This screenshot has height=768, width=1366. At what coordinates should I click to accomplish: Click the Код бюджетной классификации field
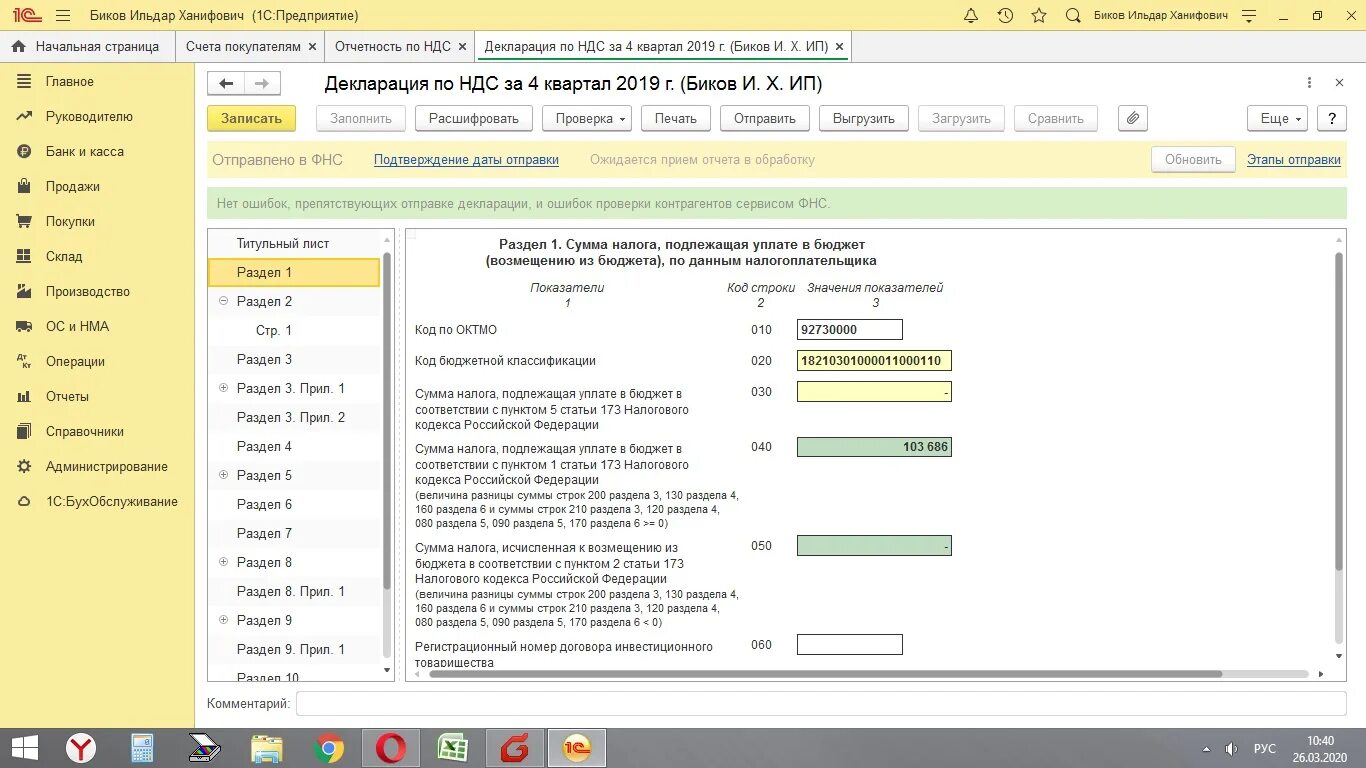click(x=874, y=361)
